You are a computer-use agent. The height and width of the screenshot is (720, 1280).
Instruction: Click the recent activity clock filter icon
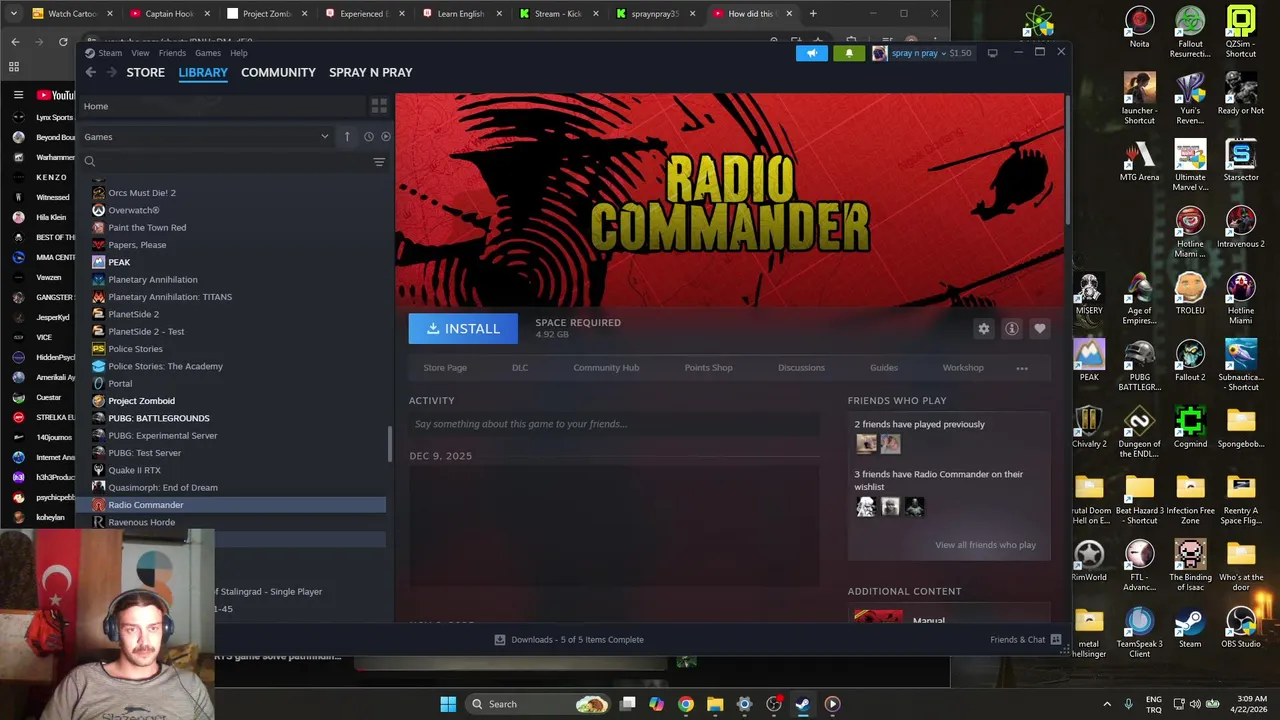pyautogui.click(x=368, y=136)
